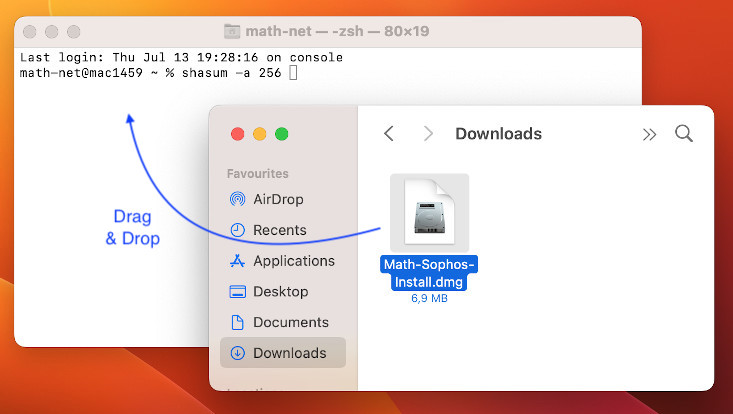
Task: Expand hidden toolbar items double chevron
Action: pos(649,135)
